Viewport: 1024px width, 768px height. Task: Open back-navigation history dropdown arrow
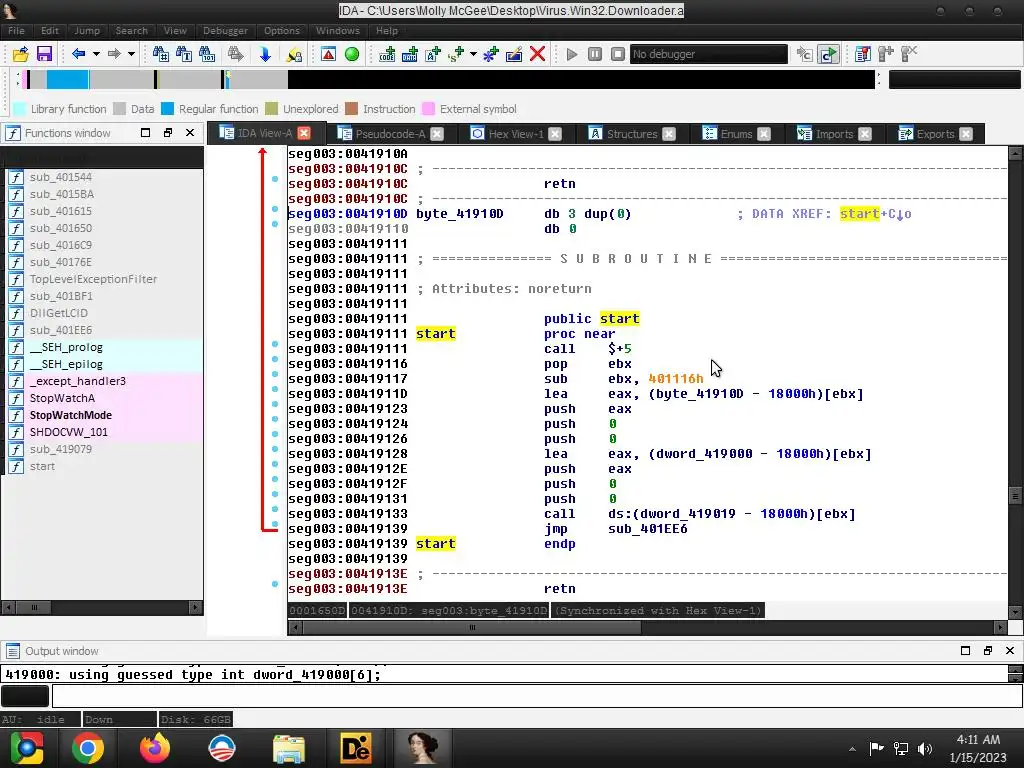[96, 54]
